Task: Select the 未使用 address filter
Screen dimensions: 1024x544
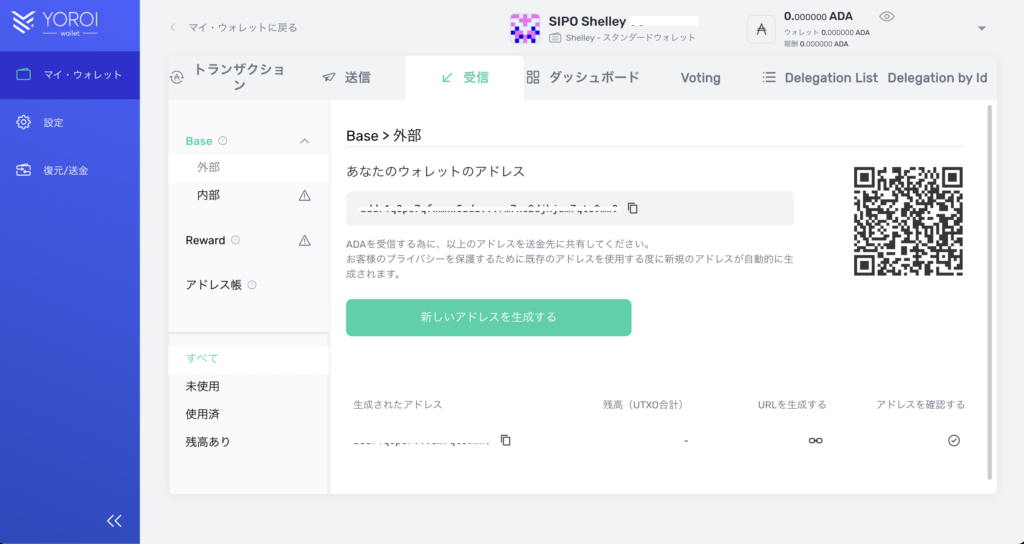Action: click(x=202, y=386)
